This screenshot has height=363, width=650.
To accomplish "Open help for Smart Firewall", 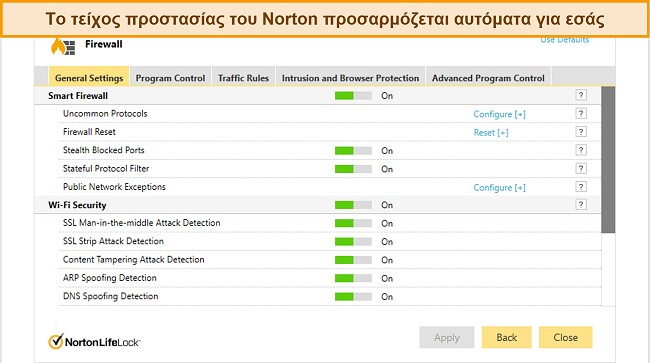I will 581,95.
